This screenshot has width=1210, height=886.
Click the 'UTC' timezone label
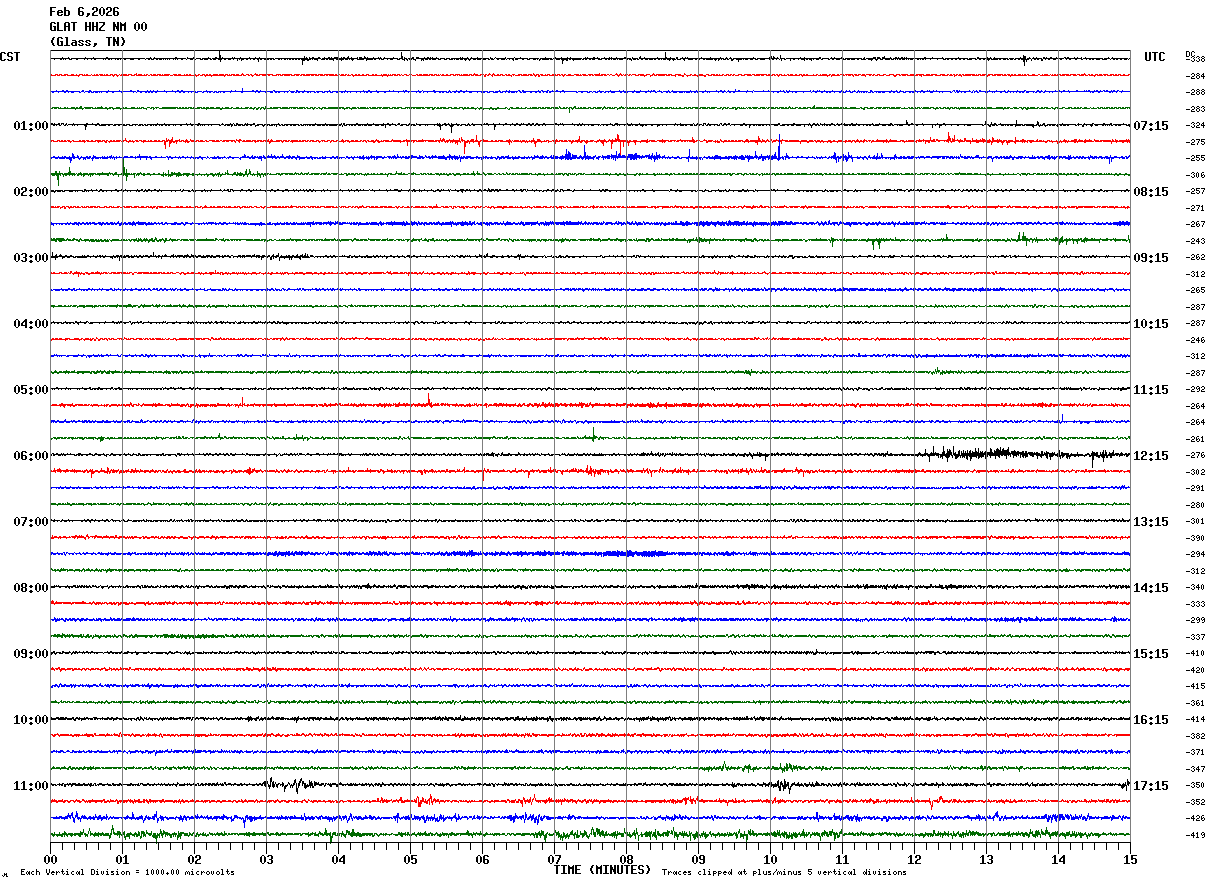coord(1155,57)
